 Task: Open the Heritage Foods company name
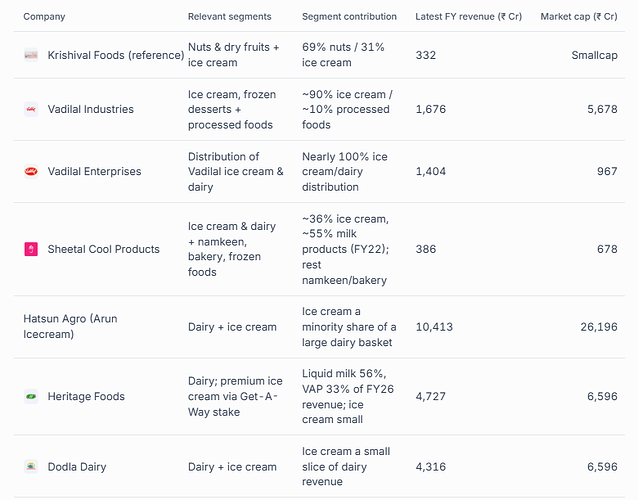(86, 396)
